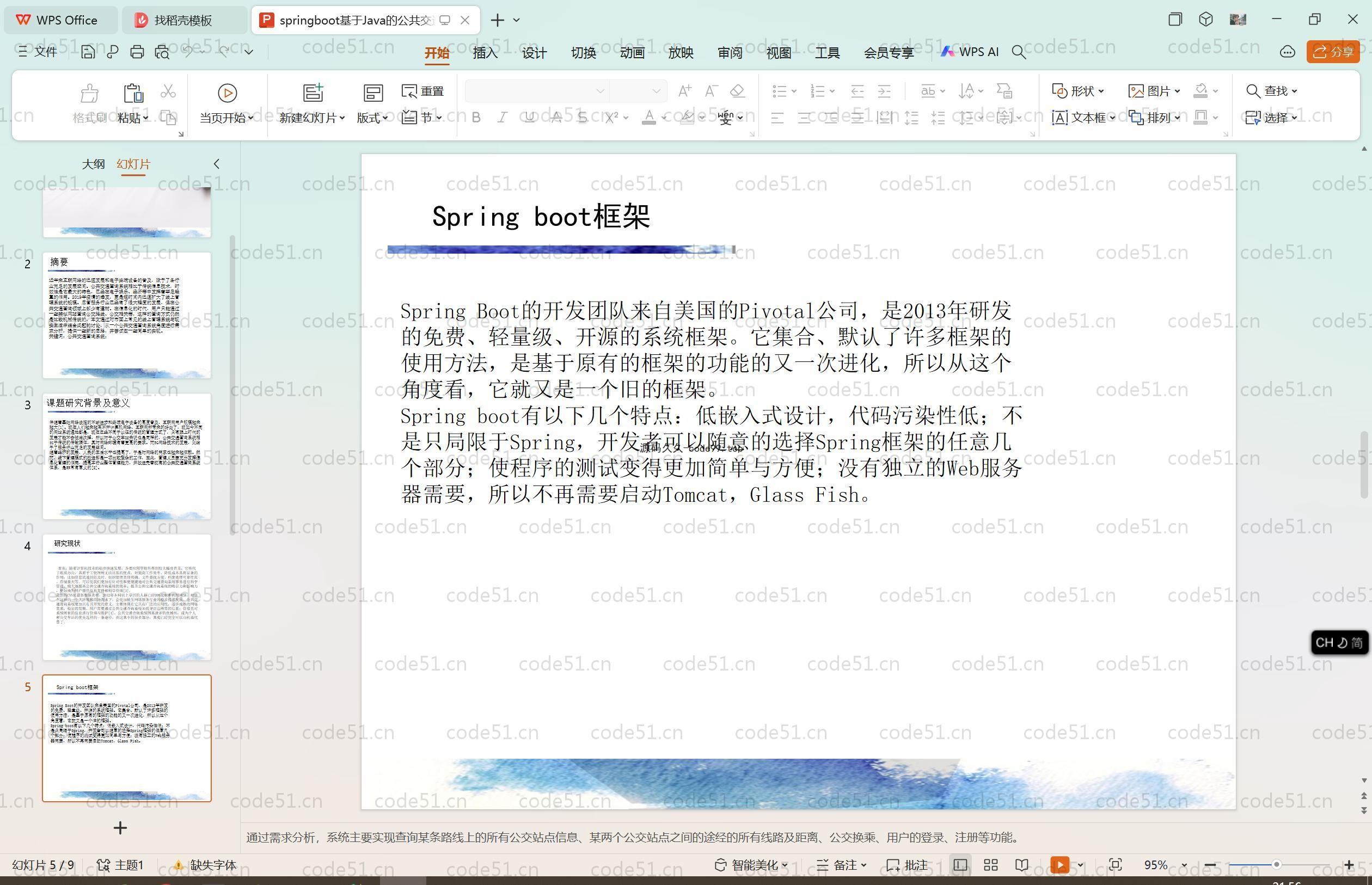1372x885 pixels.
Task: Click the Reset (重置) button
Action: [423, 91]
